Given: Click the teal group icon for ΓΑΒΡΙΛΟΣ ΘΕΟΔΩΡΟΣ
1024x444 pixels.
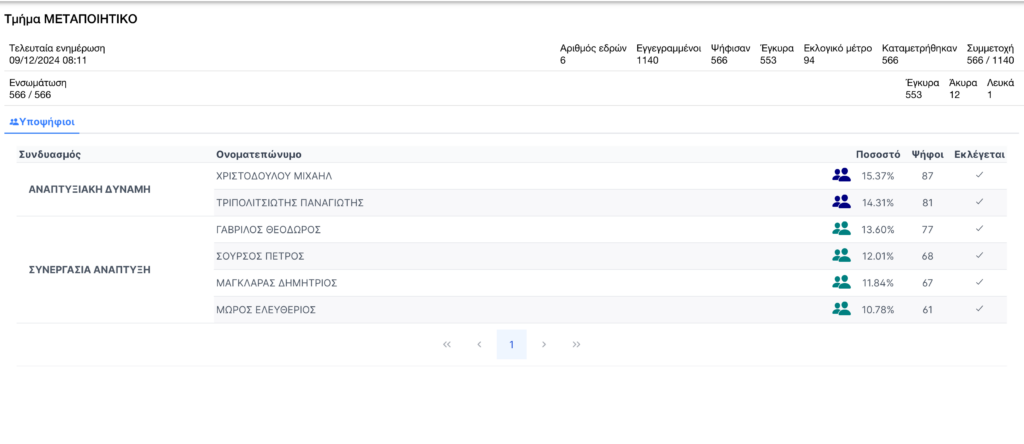Looking at the screenshot, I should tap(841, 229).
